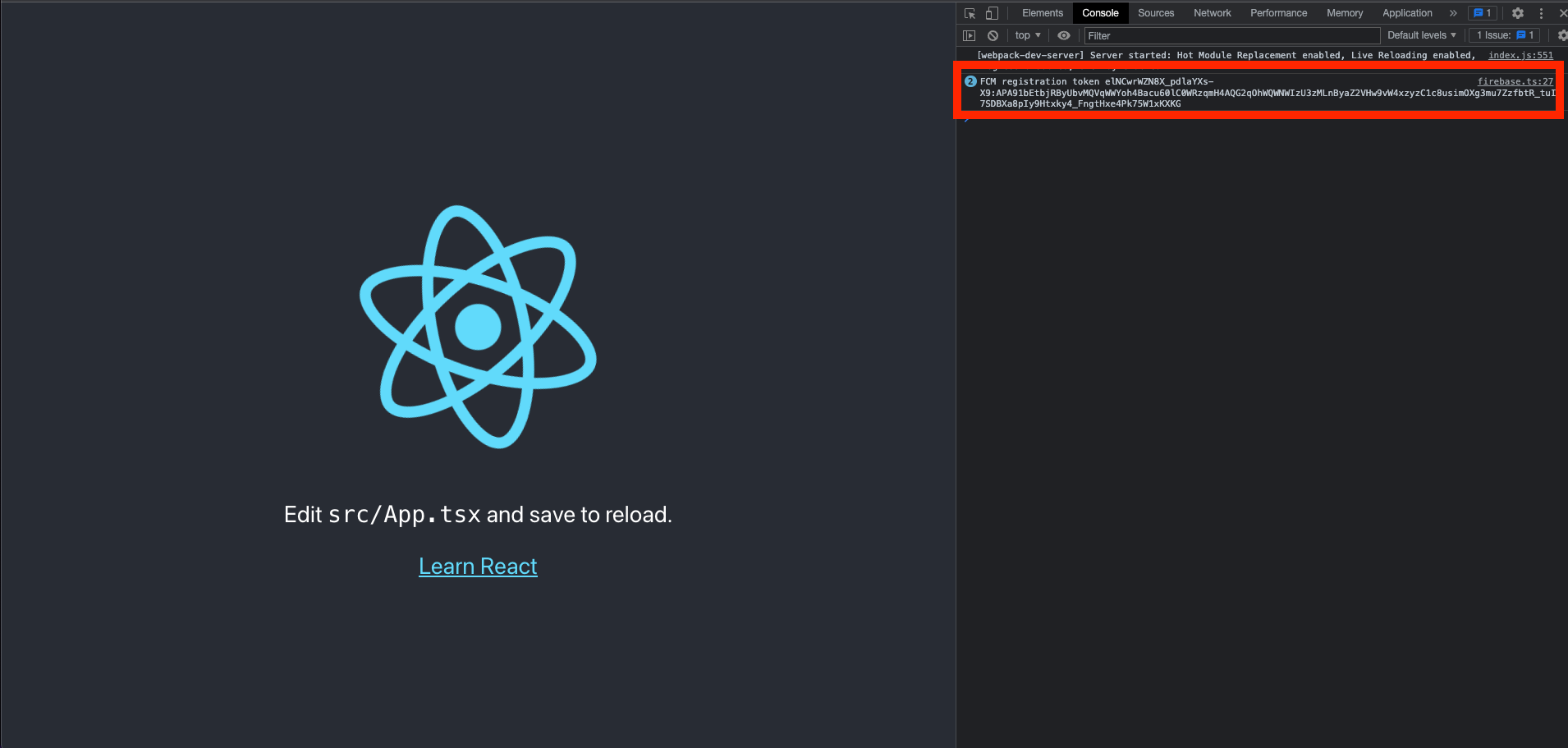Viewport: 1568px width, 748px height.
Task: Click the React atom logo
Action: (478, 326)
